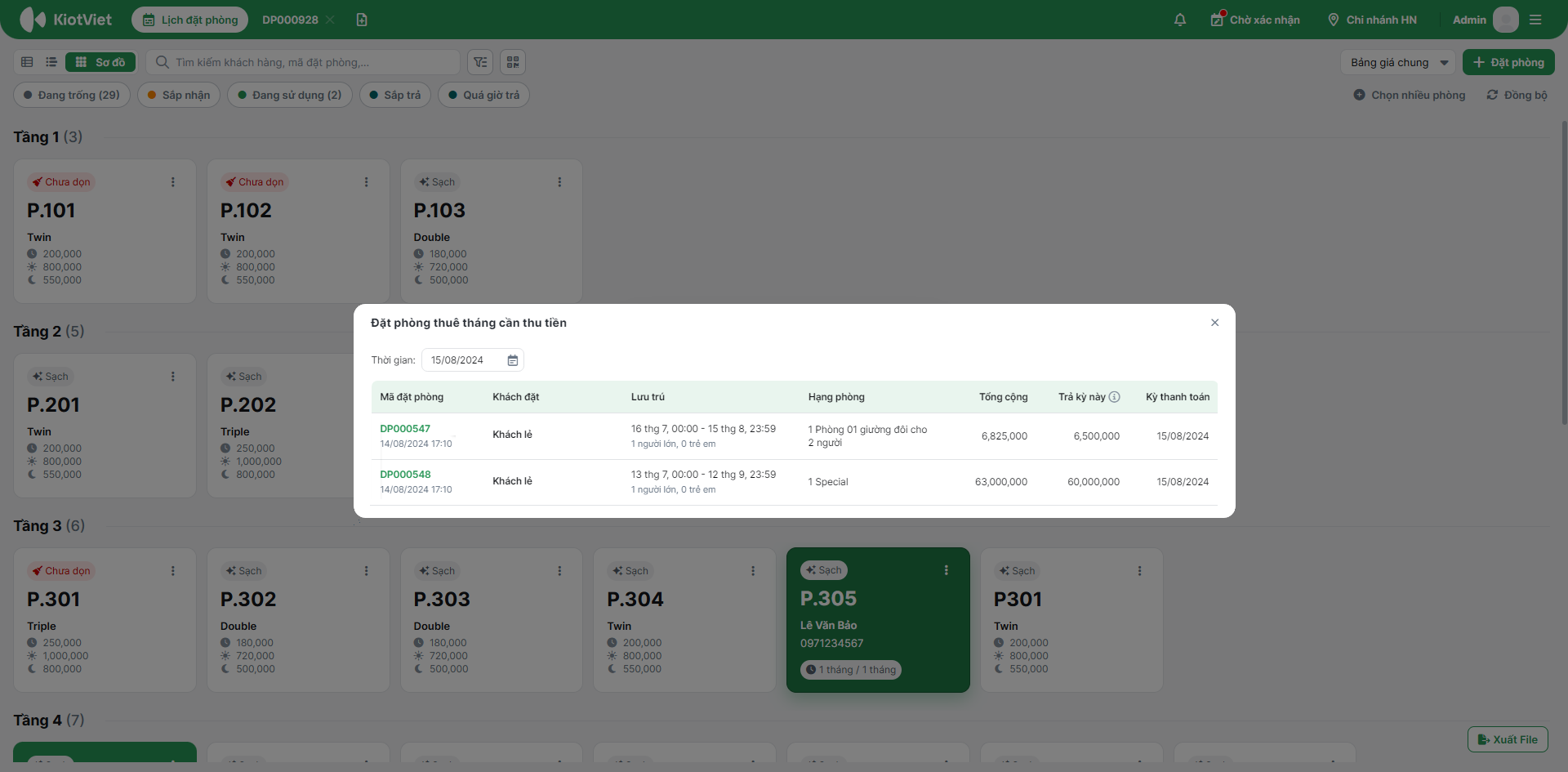Open the grid layout settings icon
The height and width of the screenshot is (772, 1568).
[x=513, y=62]
